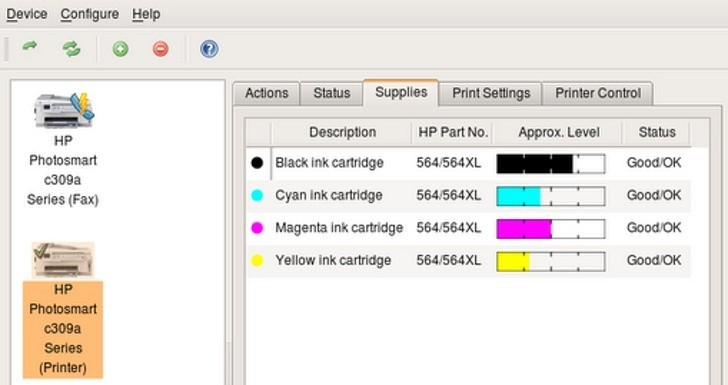Select HP Photosmart c309a Series (Printer) device
Screen dimensions: 728x385
tap(63, 309)
